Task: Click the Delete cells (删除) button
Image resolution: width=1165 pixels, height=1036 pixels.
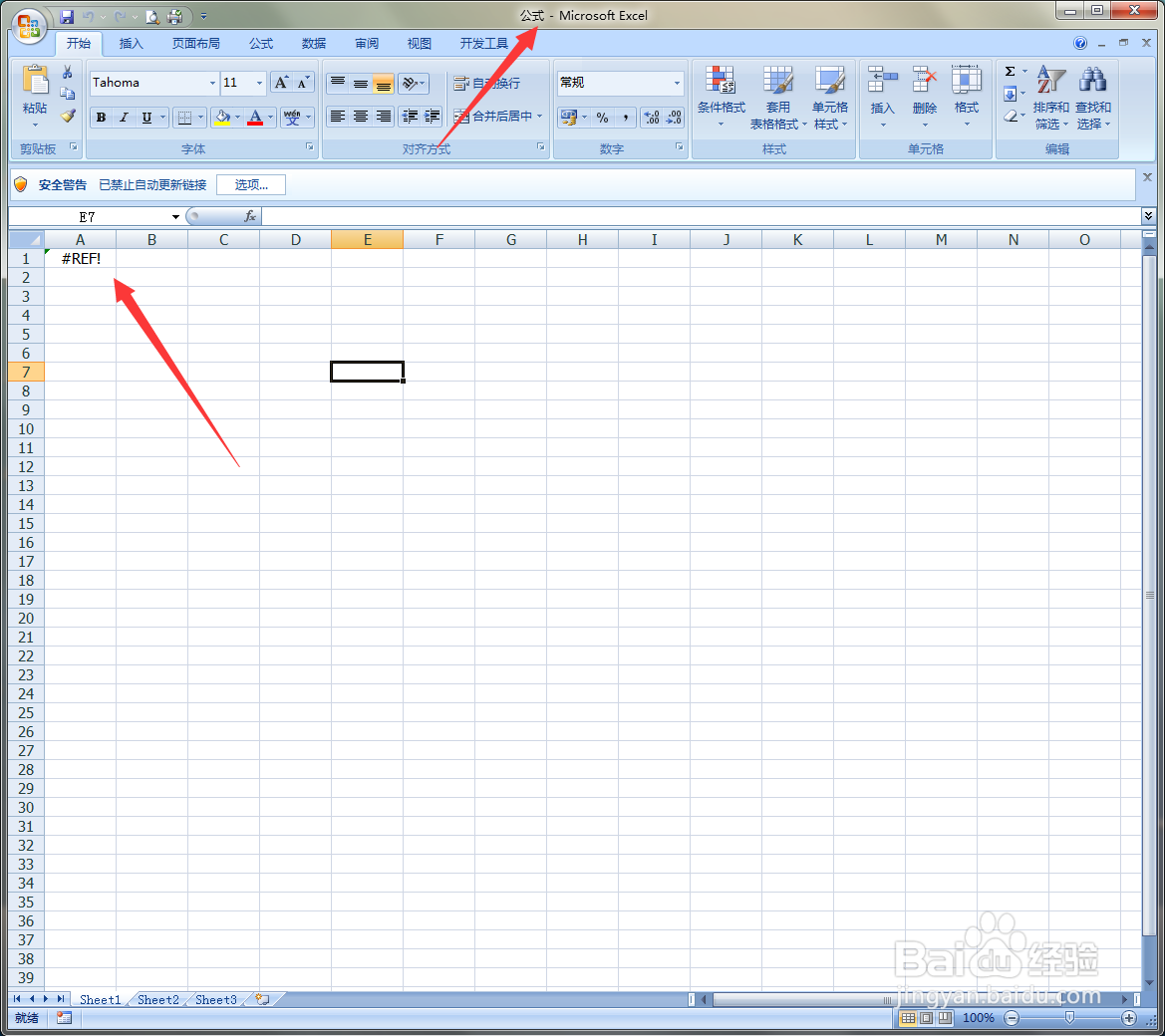Action: tap(924, 97)
